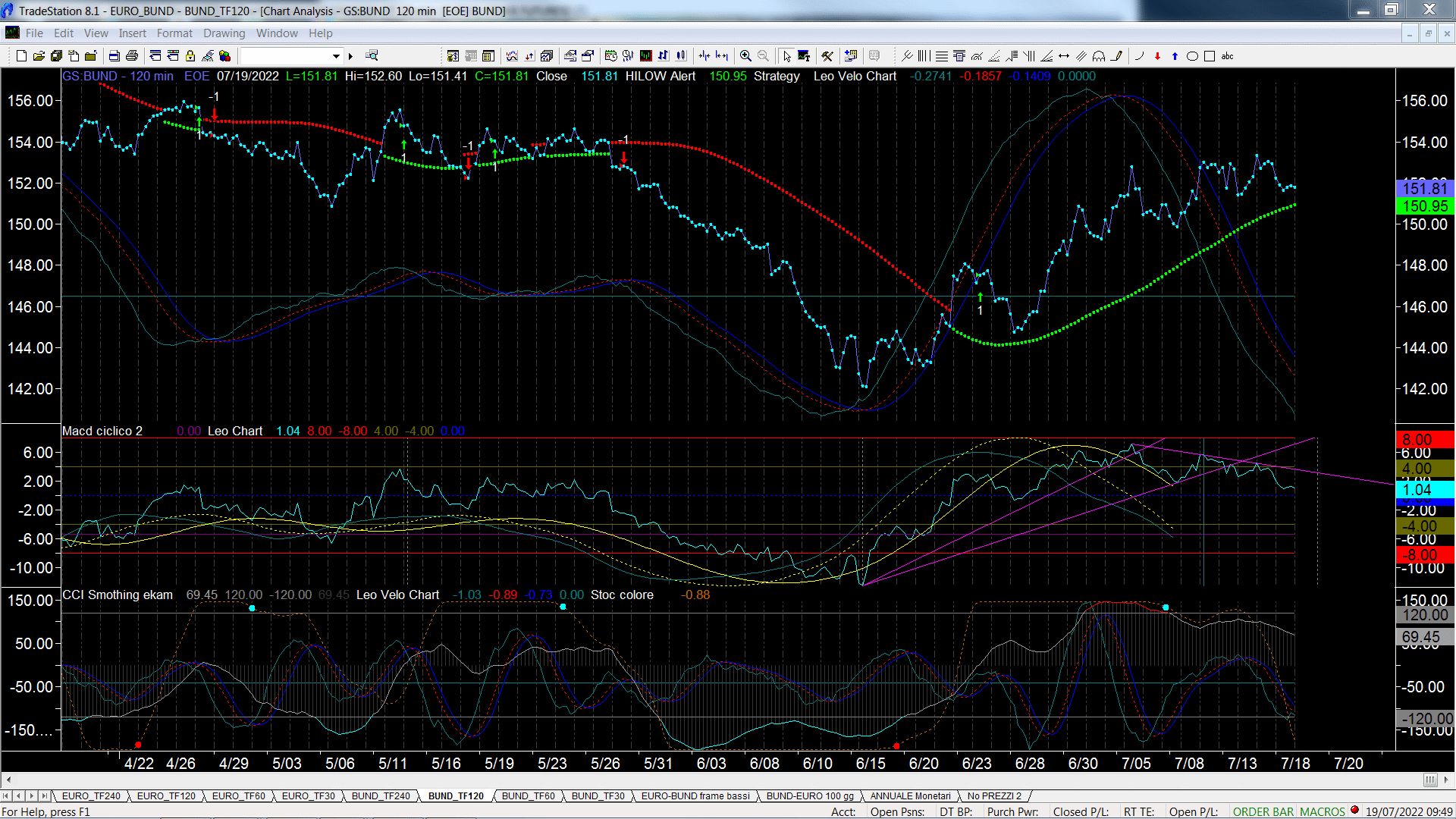Select the pointer arrow tool
Screen dimensions: 1456x819
786,56
